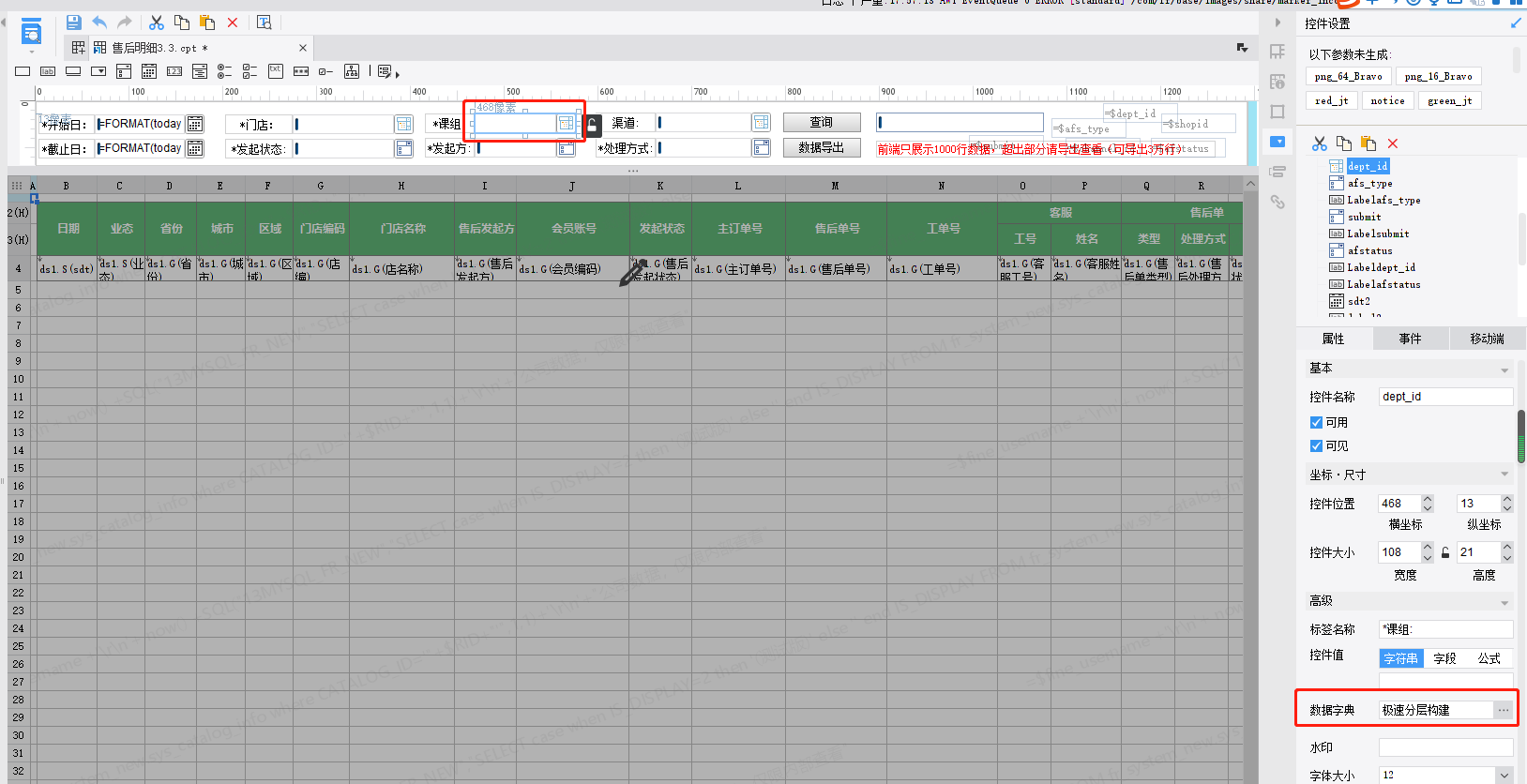
Task: Select the number widget tool
Action: (x=174, y=71)
